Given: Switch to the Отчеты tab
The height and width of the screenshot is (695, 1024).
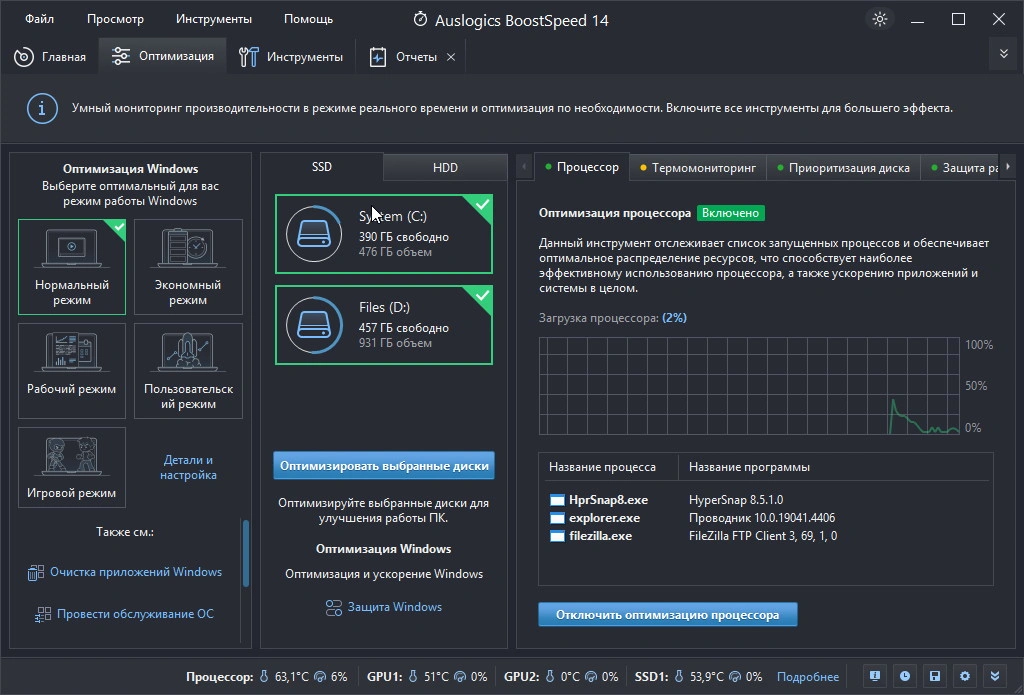Looking at the screenshot, I should point(404,57).
